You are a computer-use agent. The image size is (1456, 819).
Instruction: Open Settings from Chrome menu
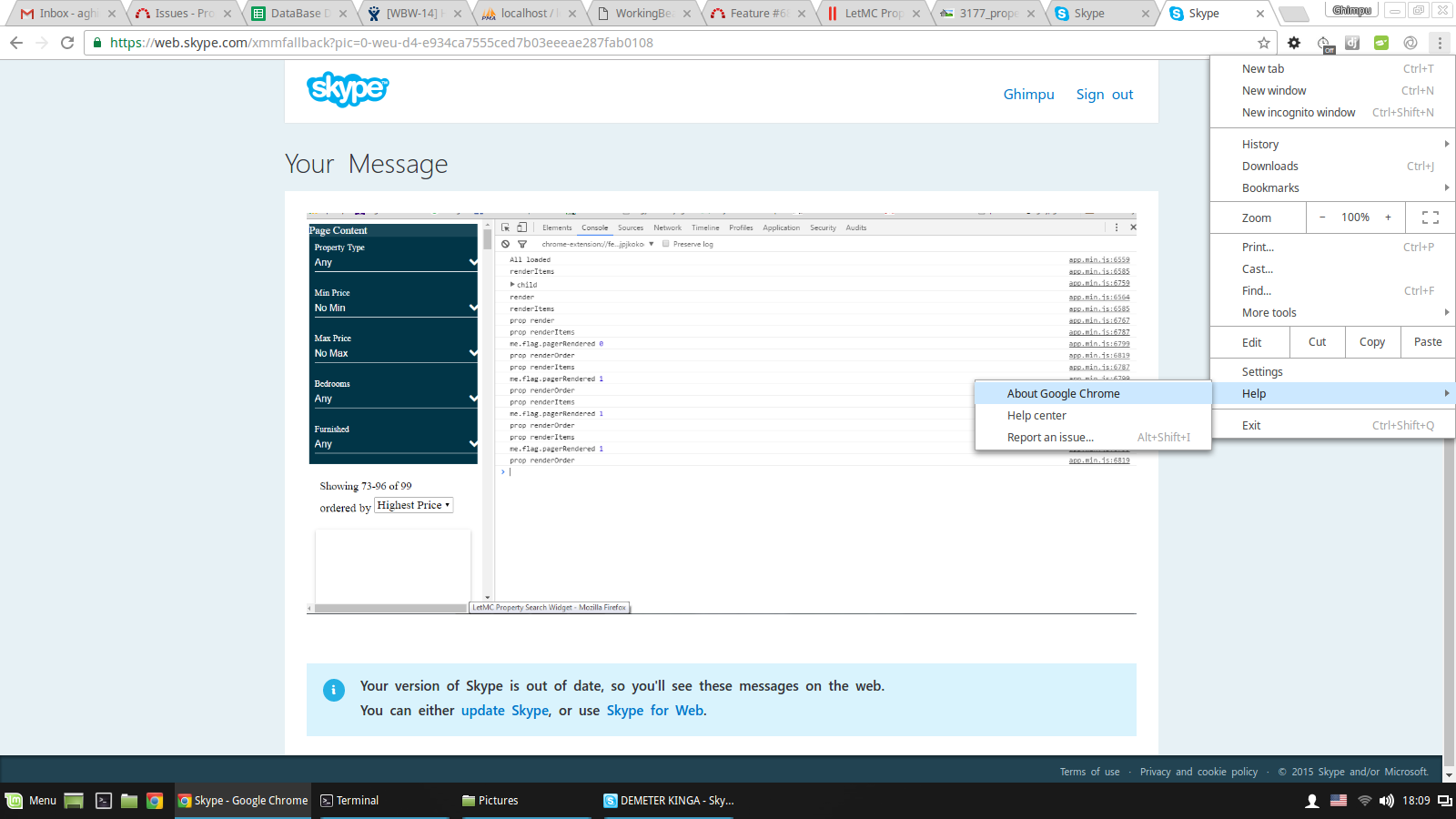pos(1333,371)
